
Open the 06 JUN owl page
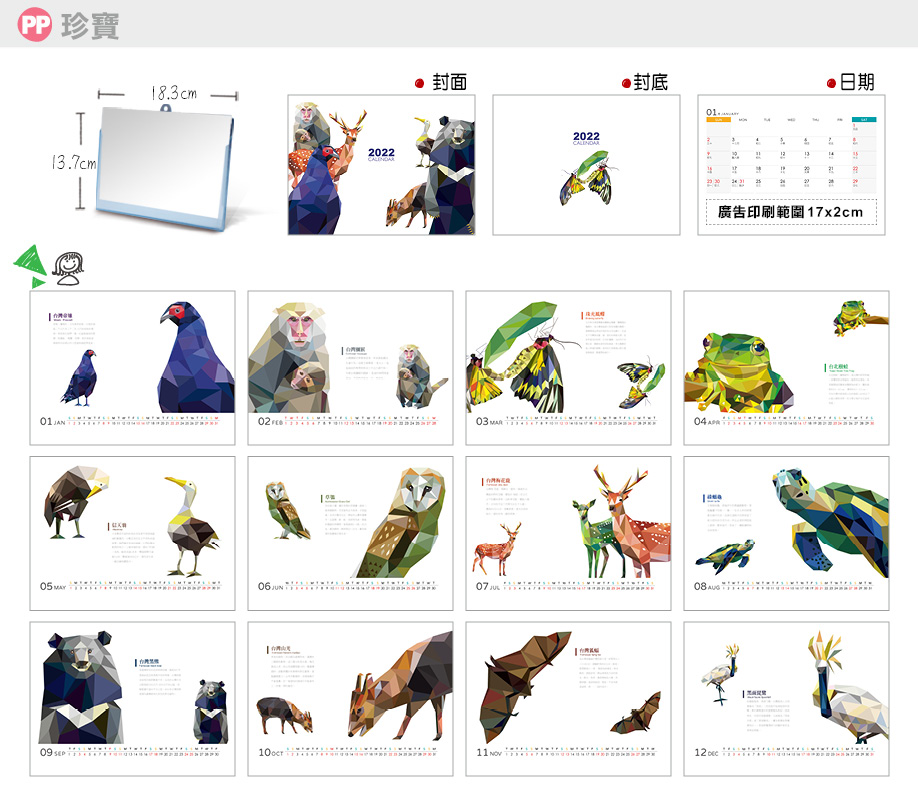pos(350,533)
